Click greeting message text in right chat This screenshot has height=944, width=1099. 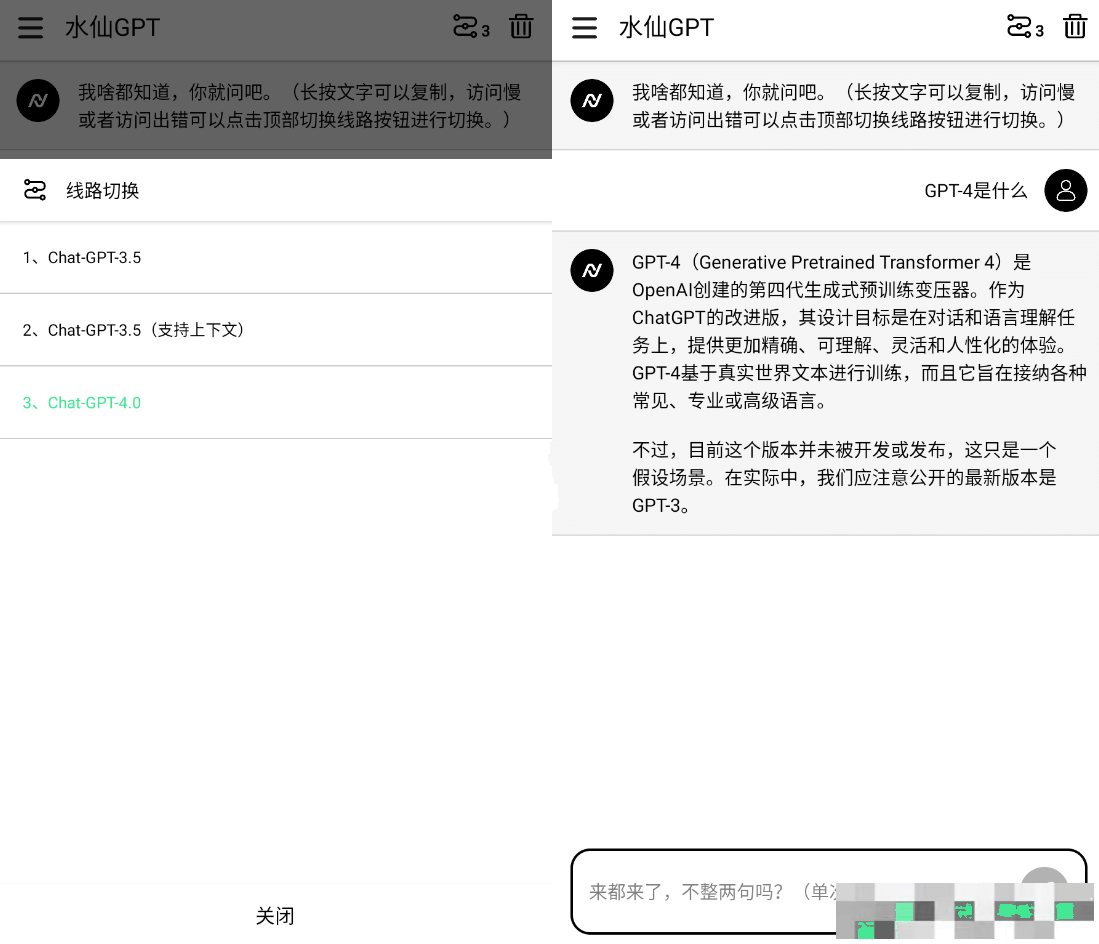pos(854,106)
